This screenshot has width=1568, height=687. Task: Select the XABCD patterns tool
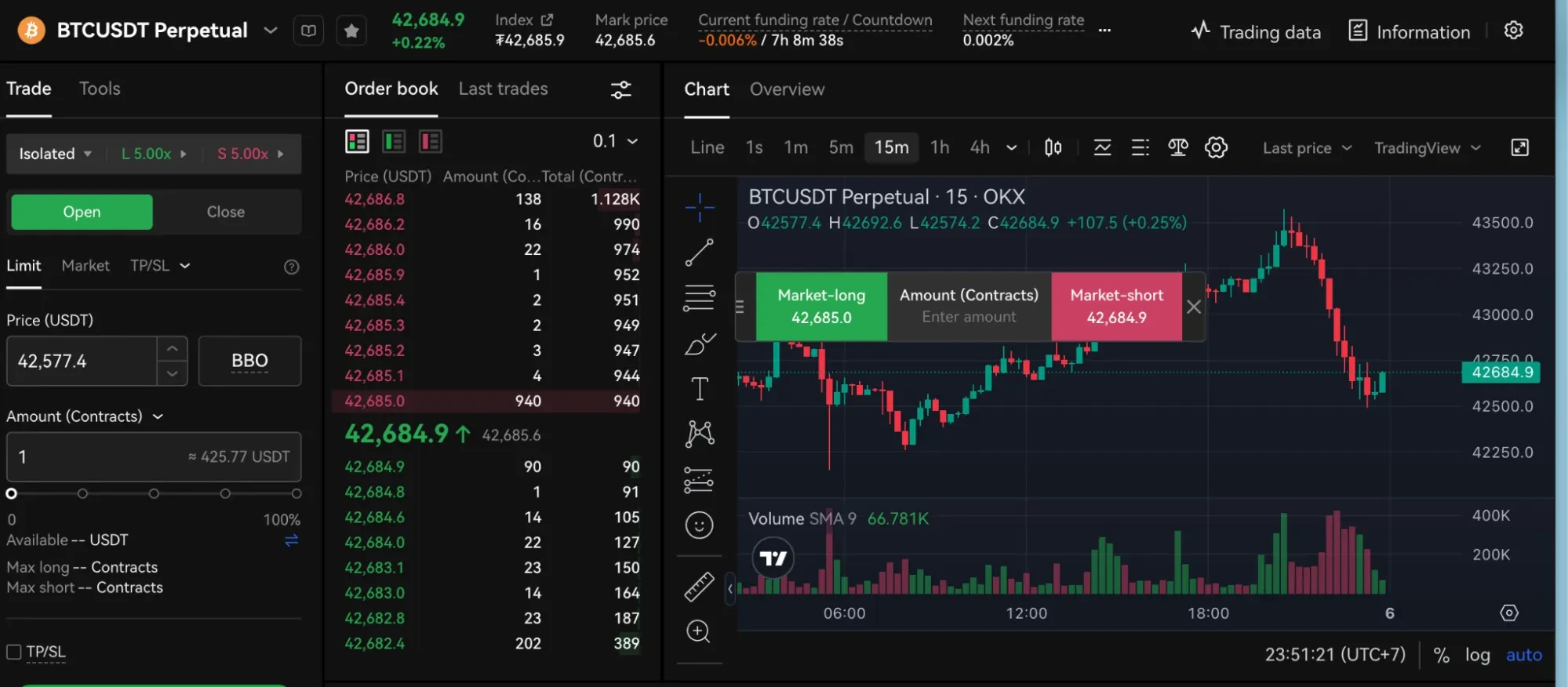[700, 434]
